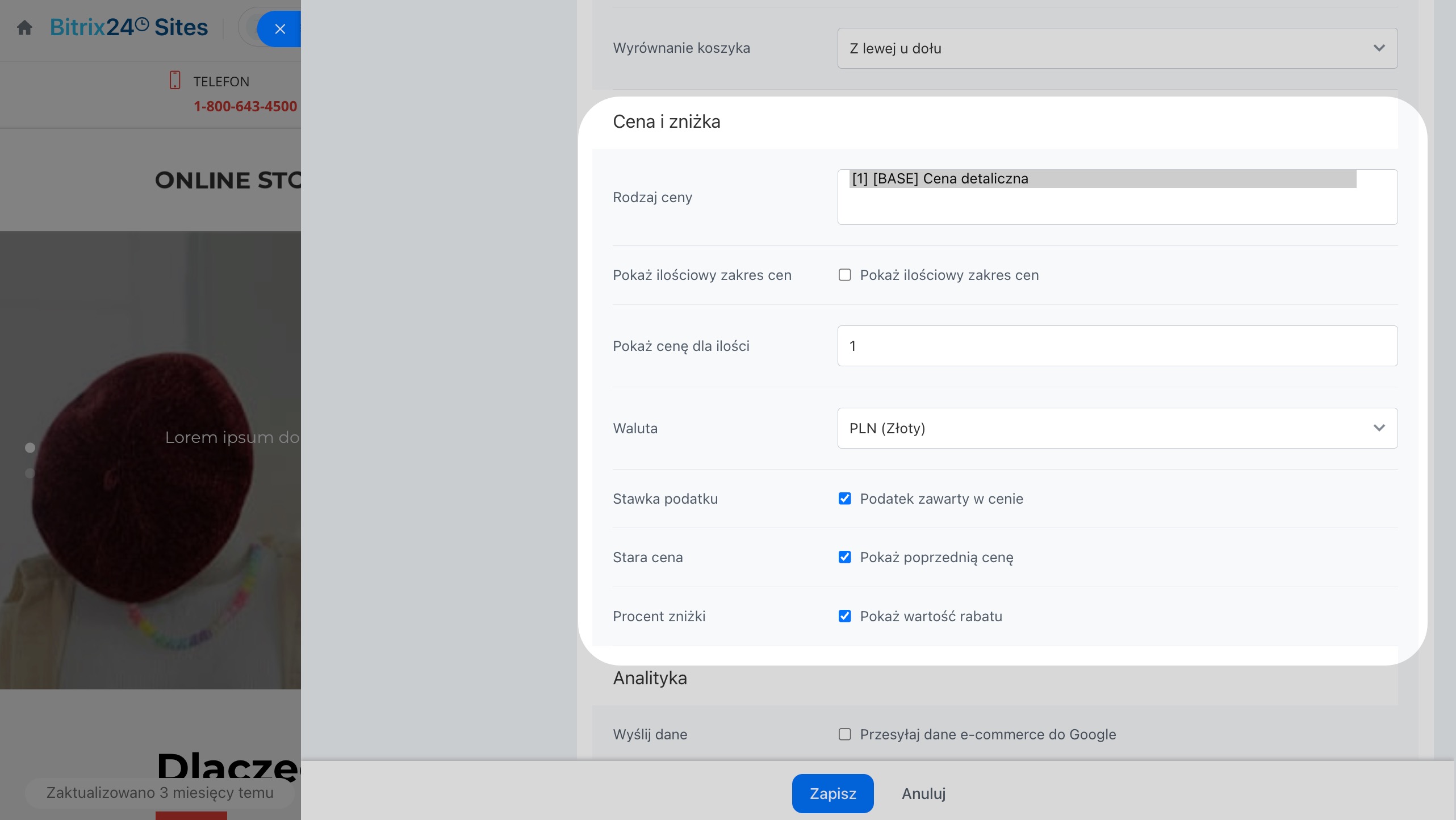Click the phone number 1-800-643-4500 link
The image size is (1456, 820).
[245, 106]
